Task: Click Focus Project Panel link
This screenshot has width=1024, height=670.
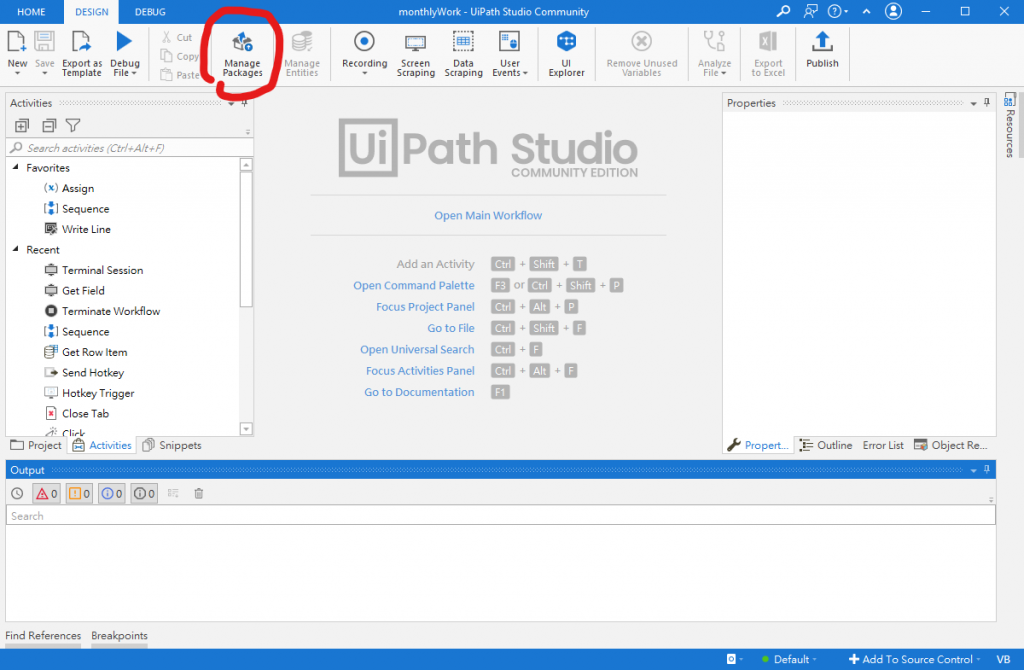Action: coord(425,307)
